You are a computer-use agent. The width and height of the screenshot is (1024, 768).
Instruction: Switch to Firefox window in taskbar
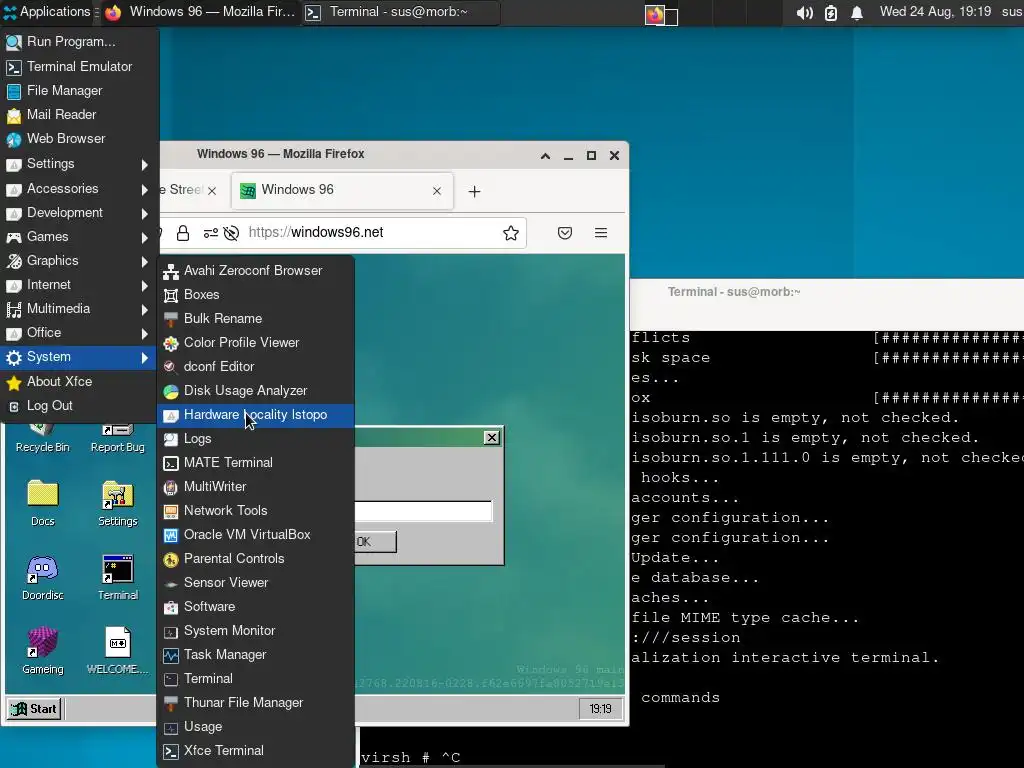[200, 12]
